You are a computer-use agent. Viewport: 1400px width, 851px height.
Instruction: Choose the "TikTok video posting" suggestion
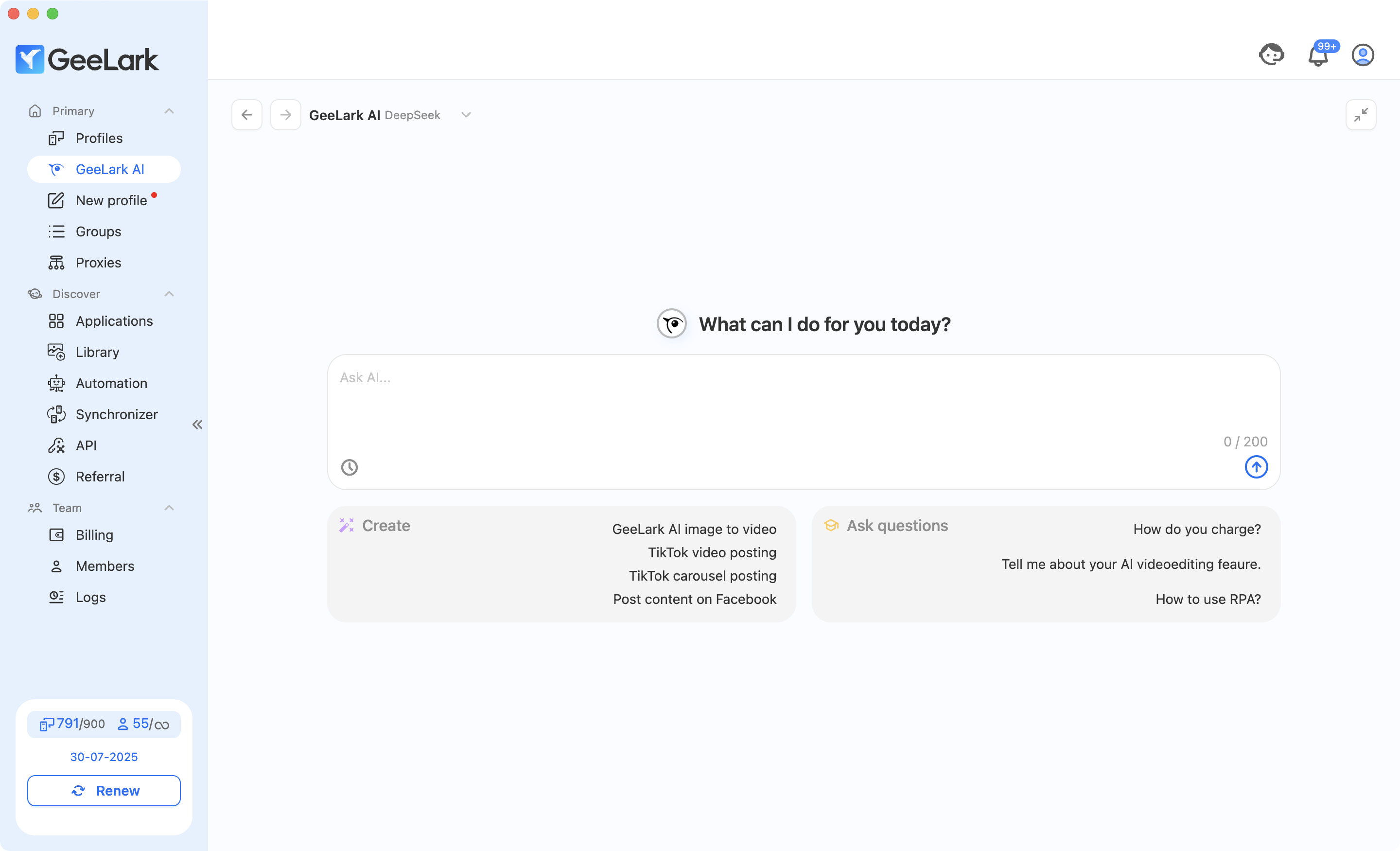point(712,552)
